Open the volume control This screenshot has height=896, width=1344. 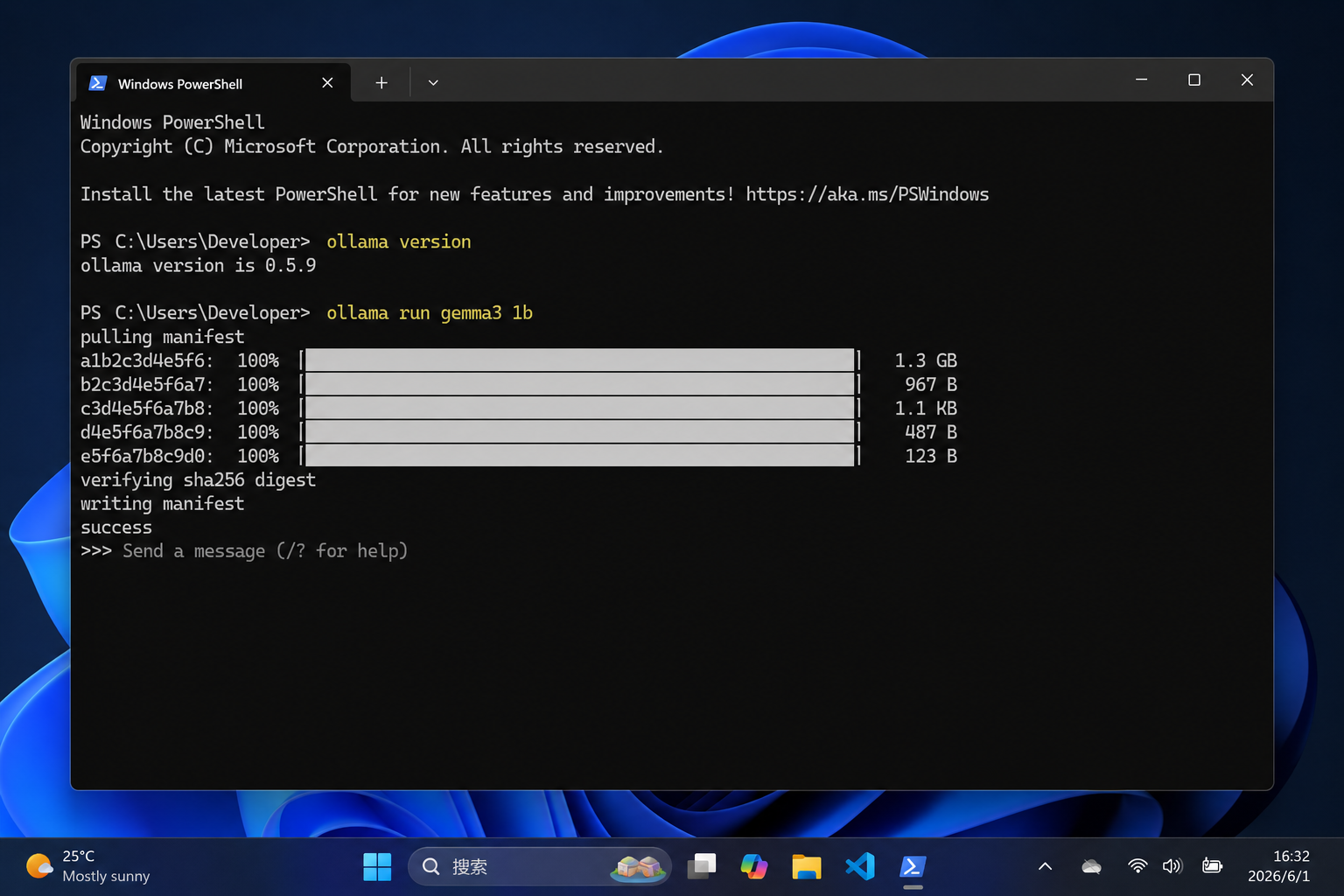[1172, 866]
